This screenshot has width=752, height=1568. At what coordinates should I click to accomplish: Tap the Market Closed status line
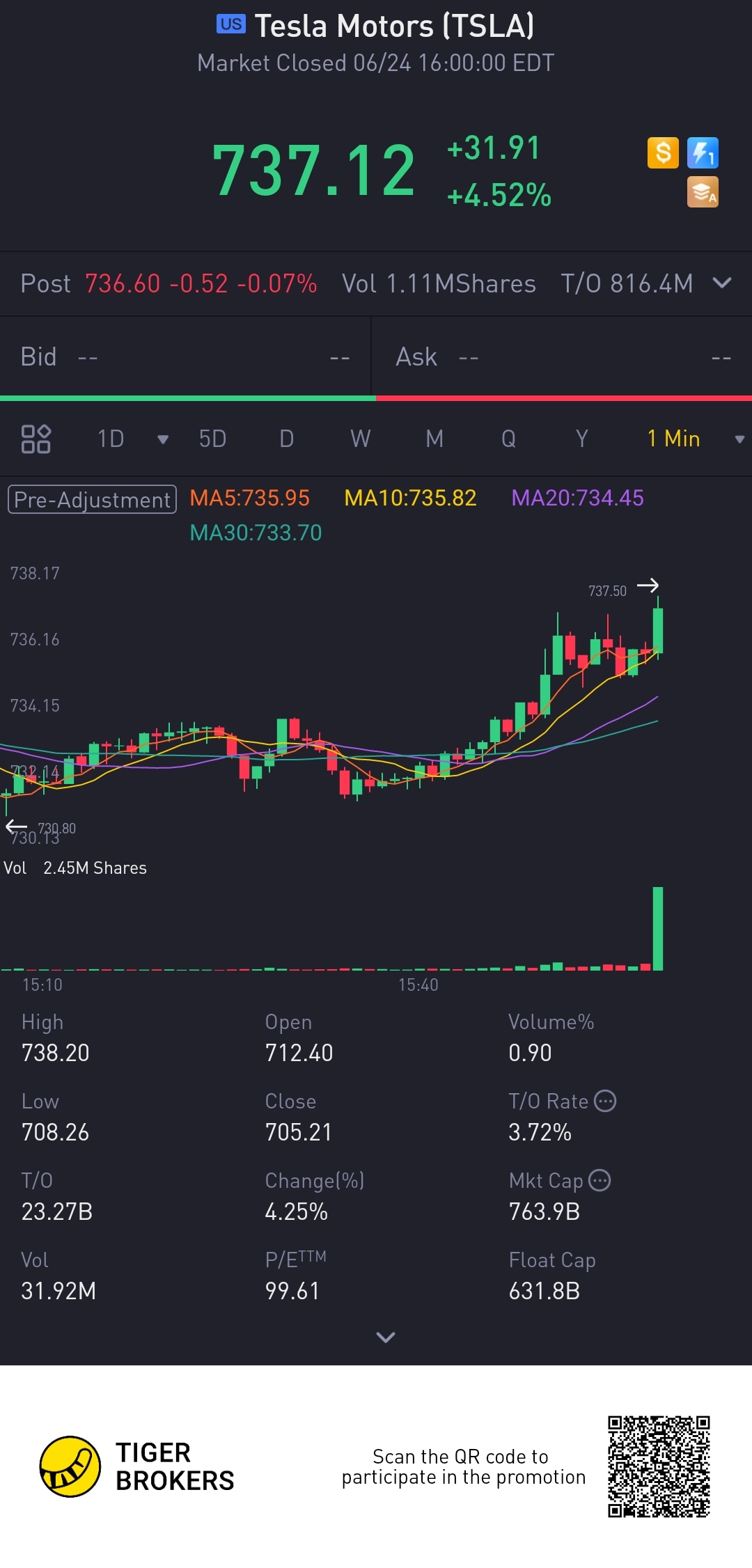tap(376, 63)
